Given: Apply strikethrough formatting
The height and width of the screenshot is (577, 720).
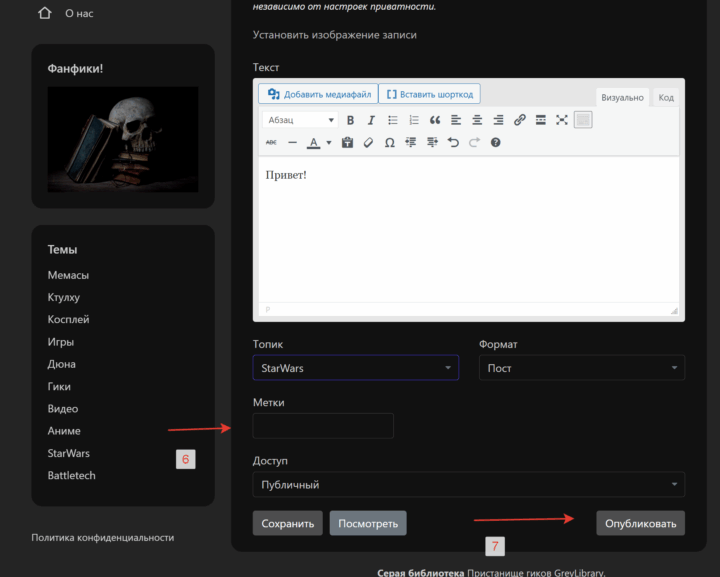Looking at the screenshot, I should coord(271,142).
